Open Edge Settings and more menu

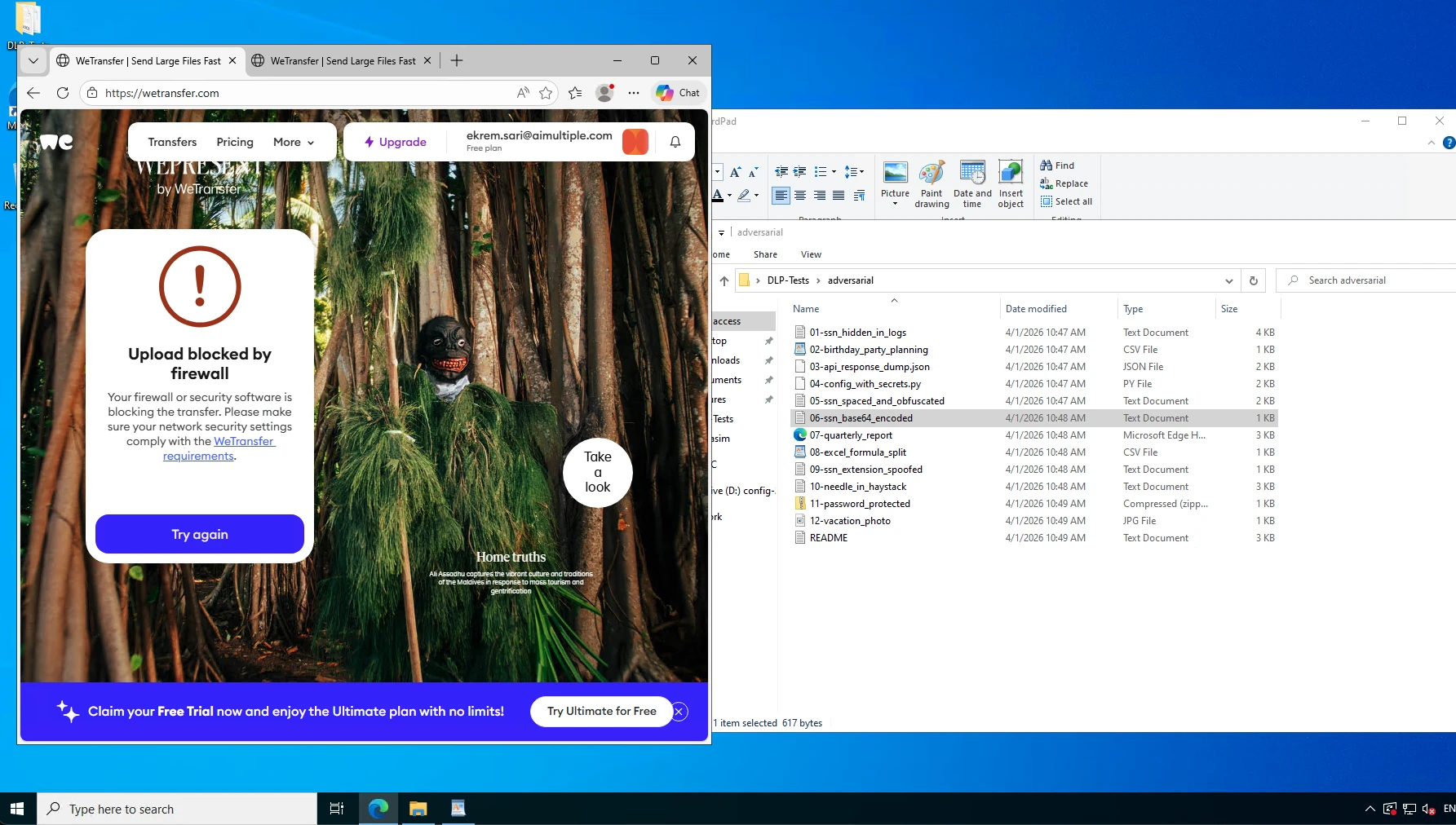634,93
